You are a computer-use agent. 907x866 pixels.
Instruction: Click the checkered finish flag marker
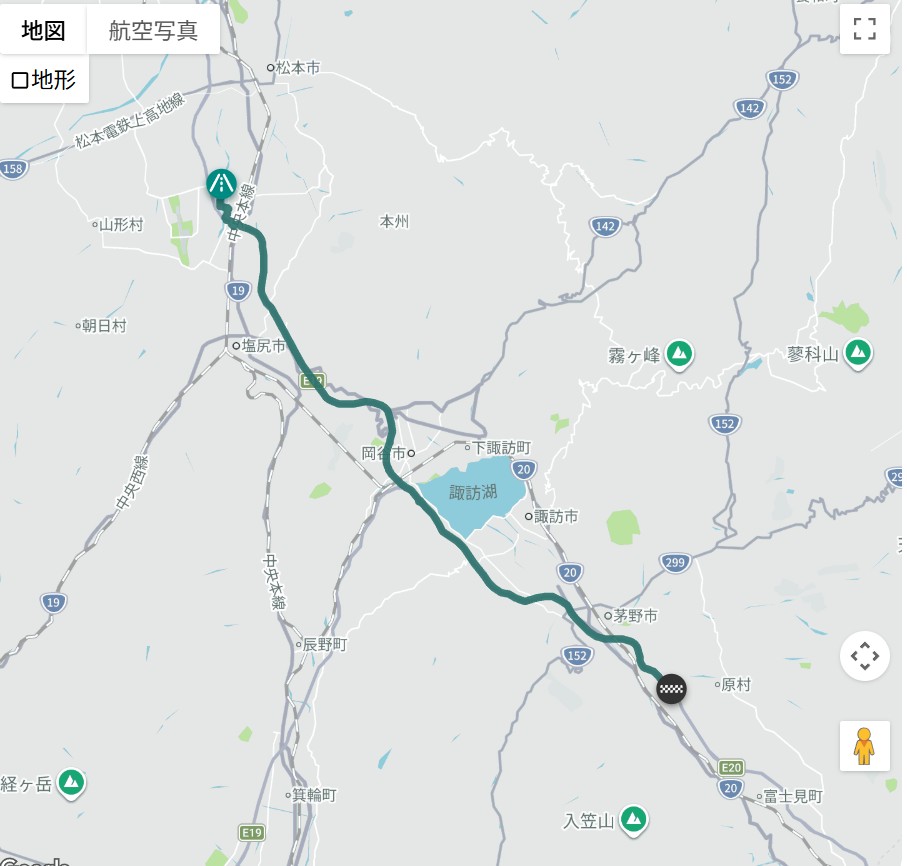671,688
